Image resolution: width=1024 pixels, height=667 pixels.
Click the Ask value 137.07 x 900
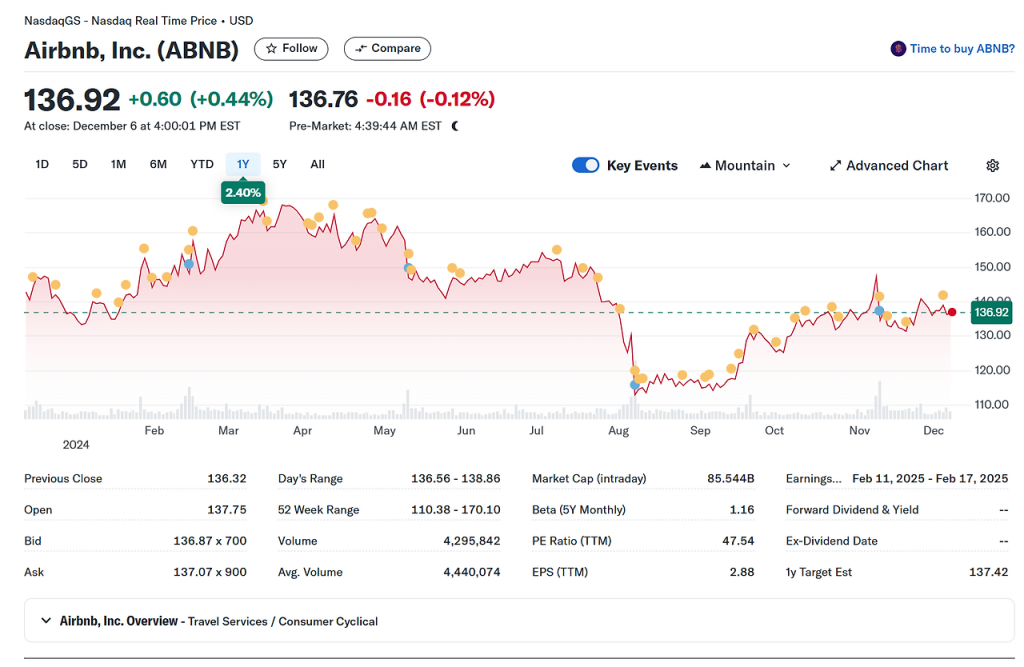(x=210, y=573)
